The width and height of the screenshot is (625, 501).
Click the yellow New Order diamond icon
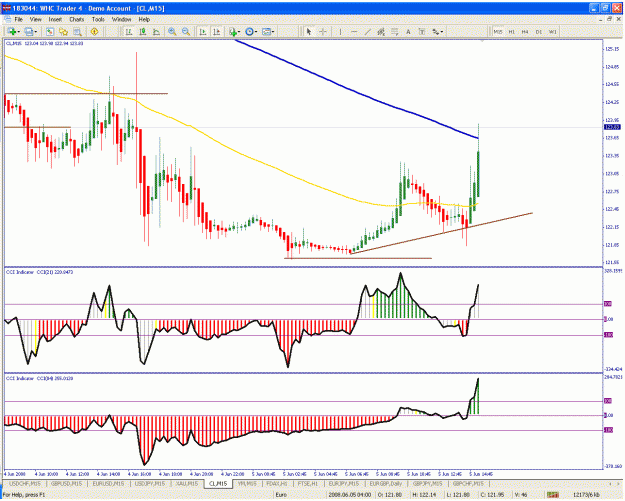[94, 31]
